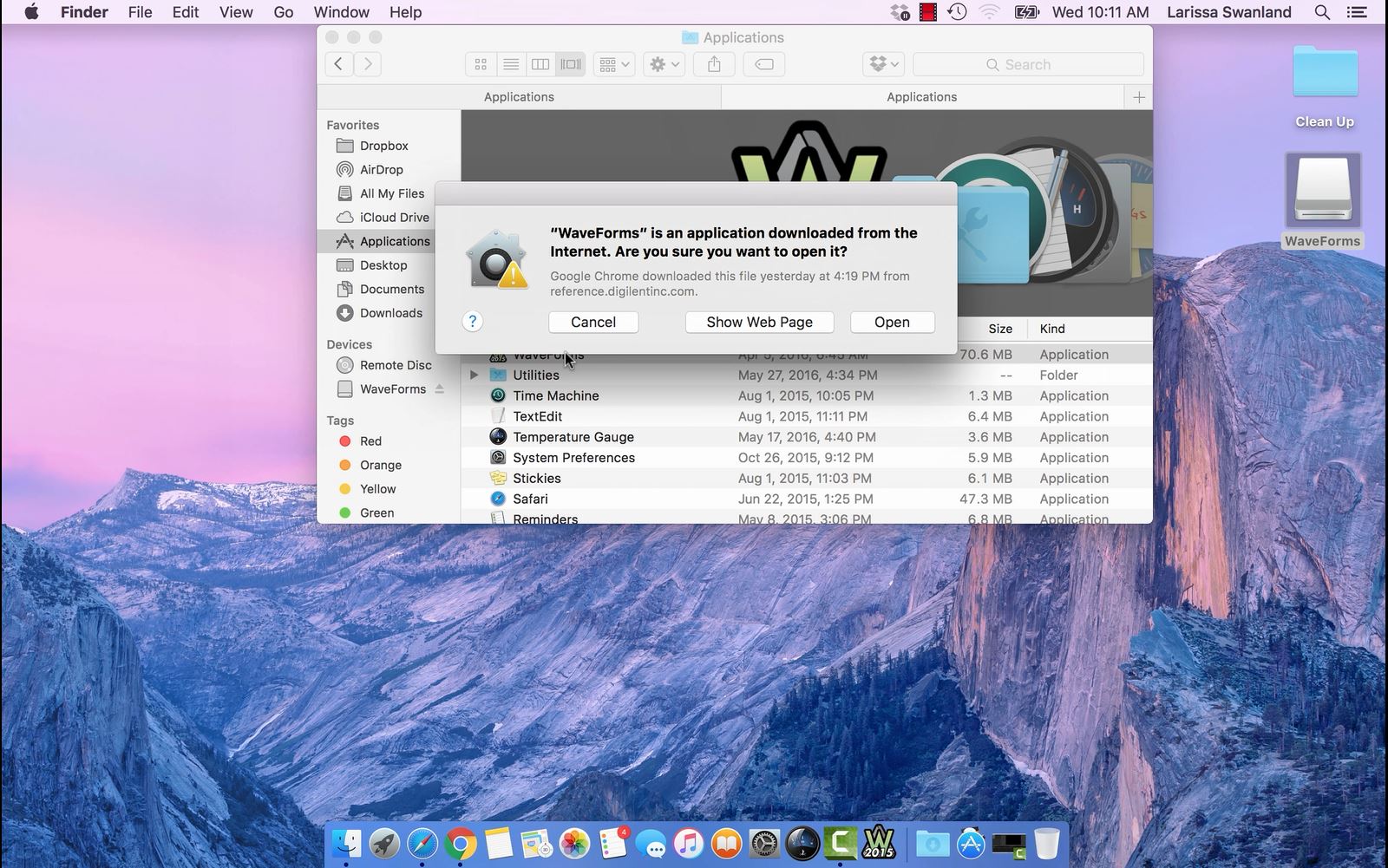
Task: Select the Orange tag
Action: click(389, 465)
